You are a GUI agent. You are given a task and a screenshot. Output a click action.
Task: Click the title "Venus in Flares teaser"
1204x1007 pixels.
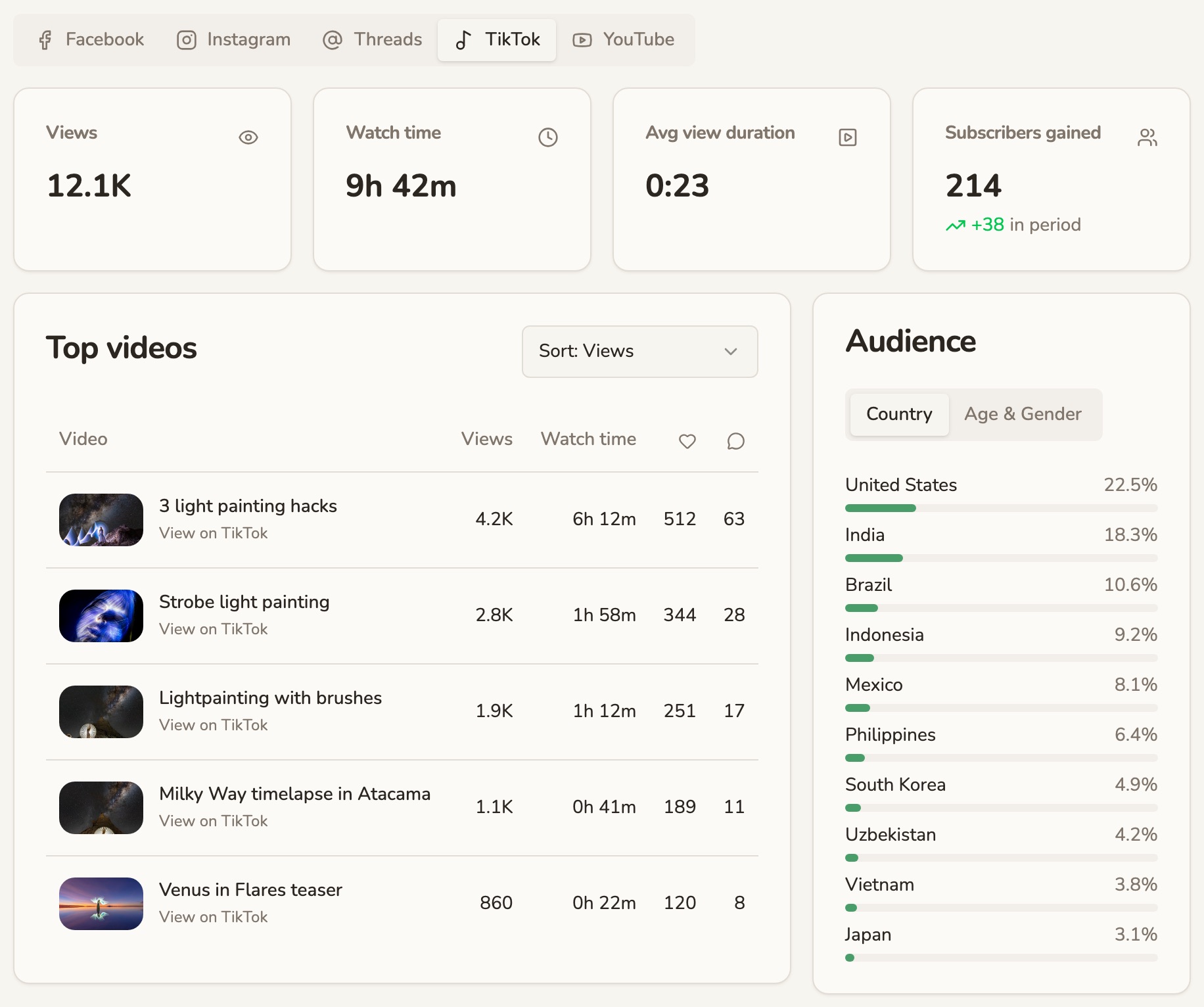click(x=251, y=890)
